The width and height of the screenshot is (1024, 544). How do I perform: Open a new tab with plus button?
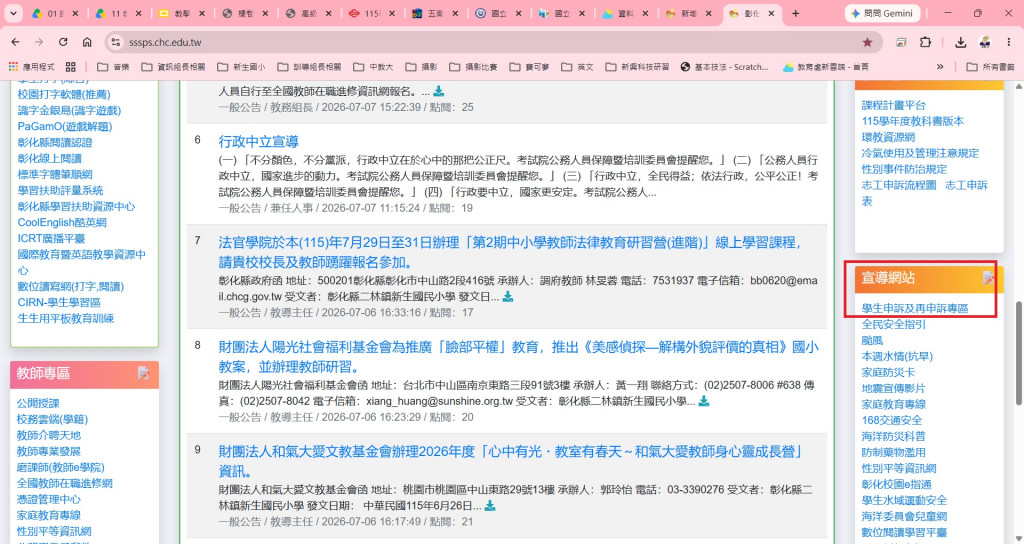pyautogui.click(x=795, y=13)
